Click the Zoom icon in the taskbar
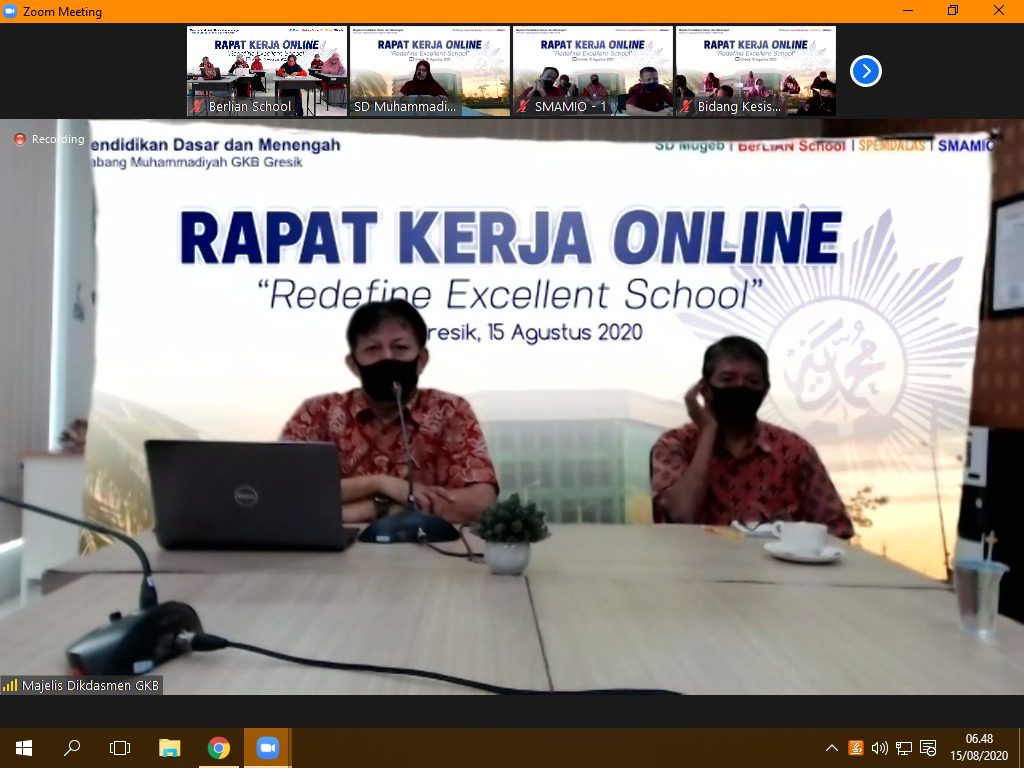1024x772 pixels. pos(267,748)
